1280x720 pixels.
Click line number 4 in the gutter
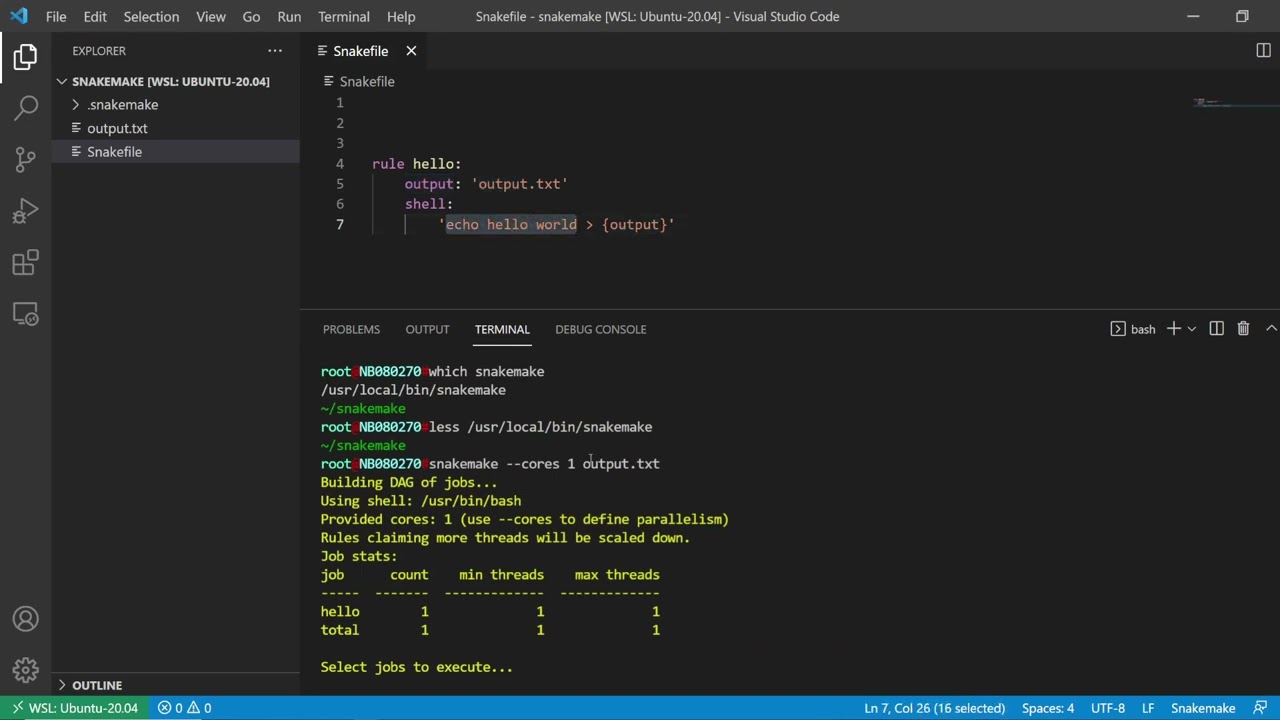[x=340, y=164]
